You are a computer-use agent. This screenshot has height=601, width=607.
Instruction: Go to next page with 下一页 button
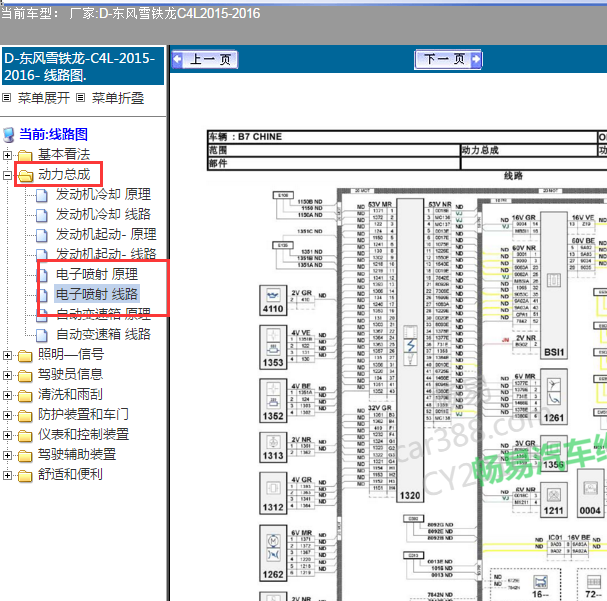pyautogui.click(x=448, y=60)
